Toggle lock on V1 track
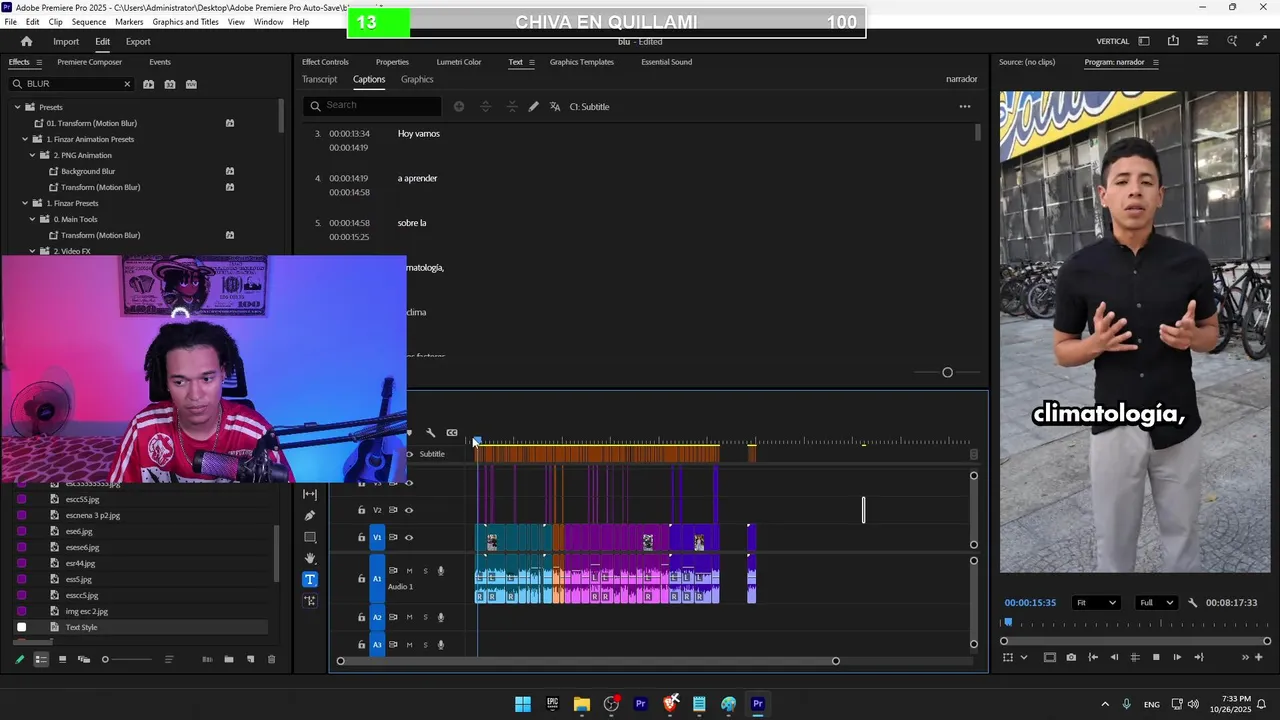This screenshot has height=720, width=1280. (x=361, y=538)
